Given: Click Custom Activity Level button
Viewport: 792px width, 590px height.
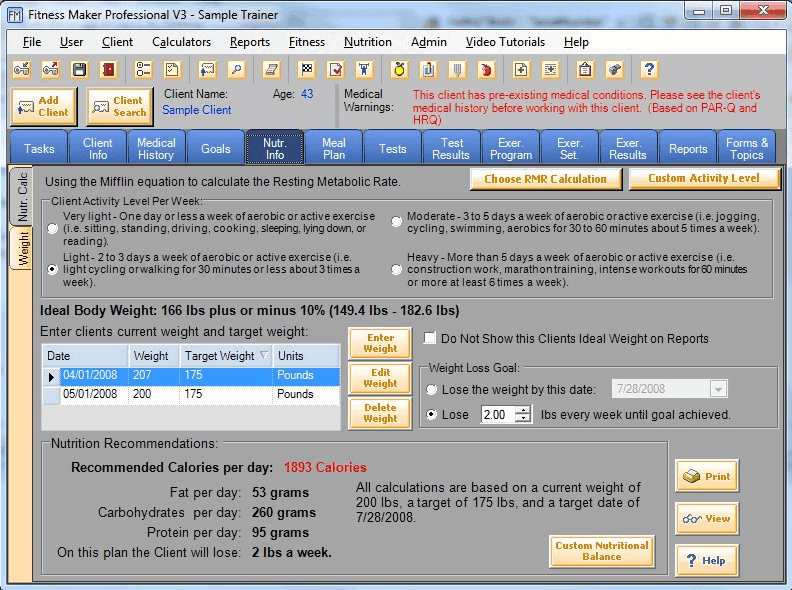Looking at the screenshot, I should (704, 178).
